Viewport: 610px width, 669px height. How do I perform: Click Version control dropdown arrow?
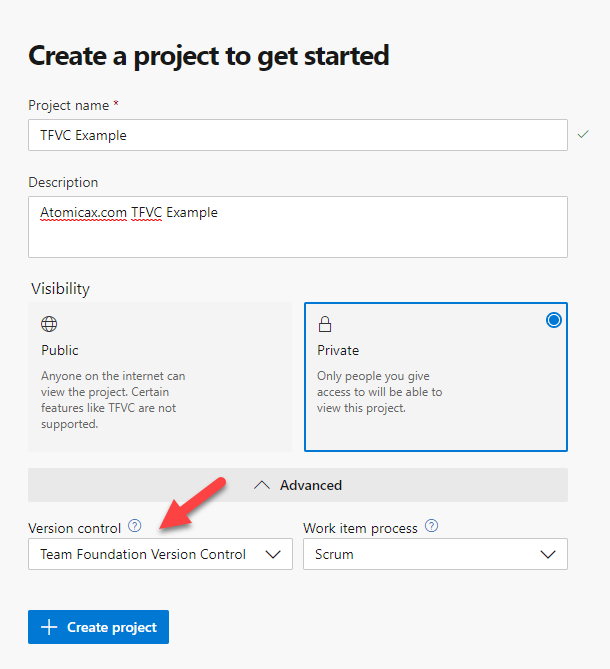[x=273, y=554]
